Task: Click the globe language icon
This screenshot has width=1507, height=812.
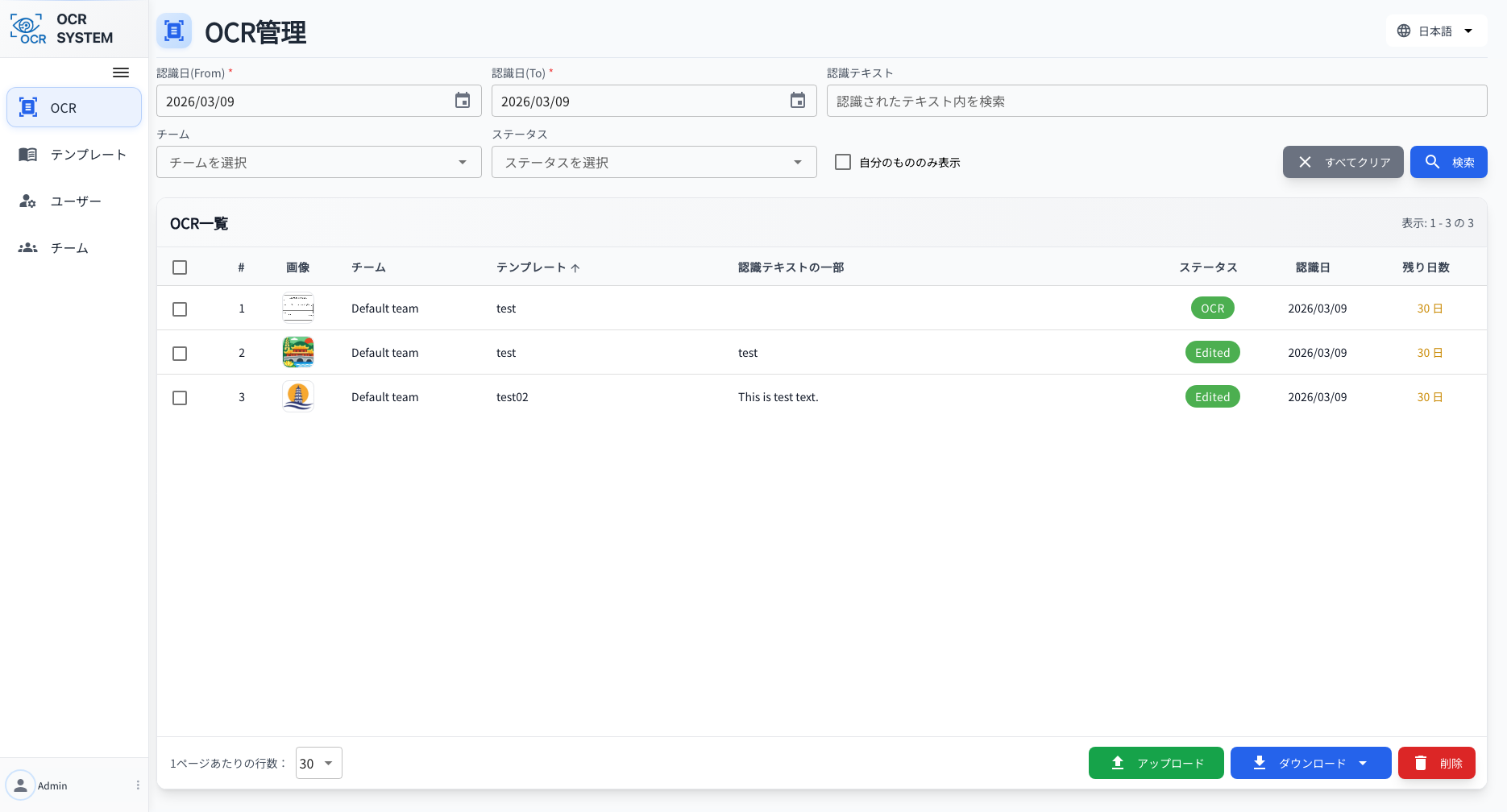Action: [x=1403, y=30]
